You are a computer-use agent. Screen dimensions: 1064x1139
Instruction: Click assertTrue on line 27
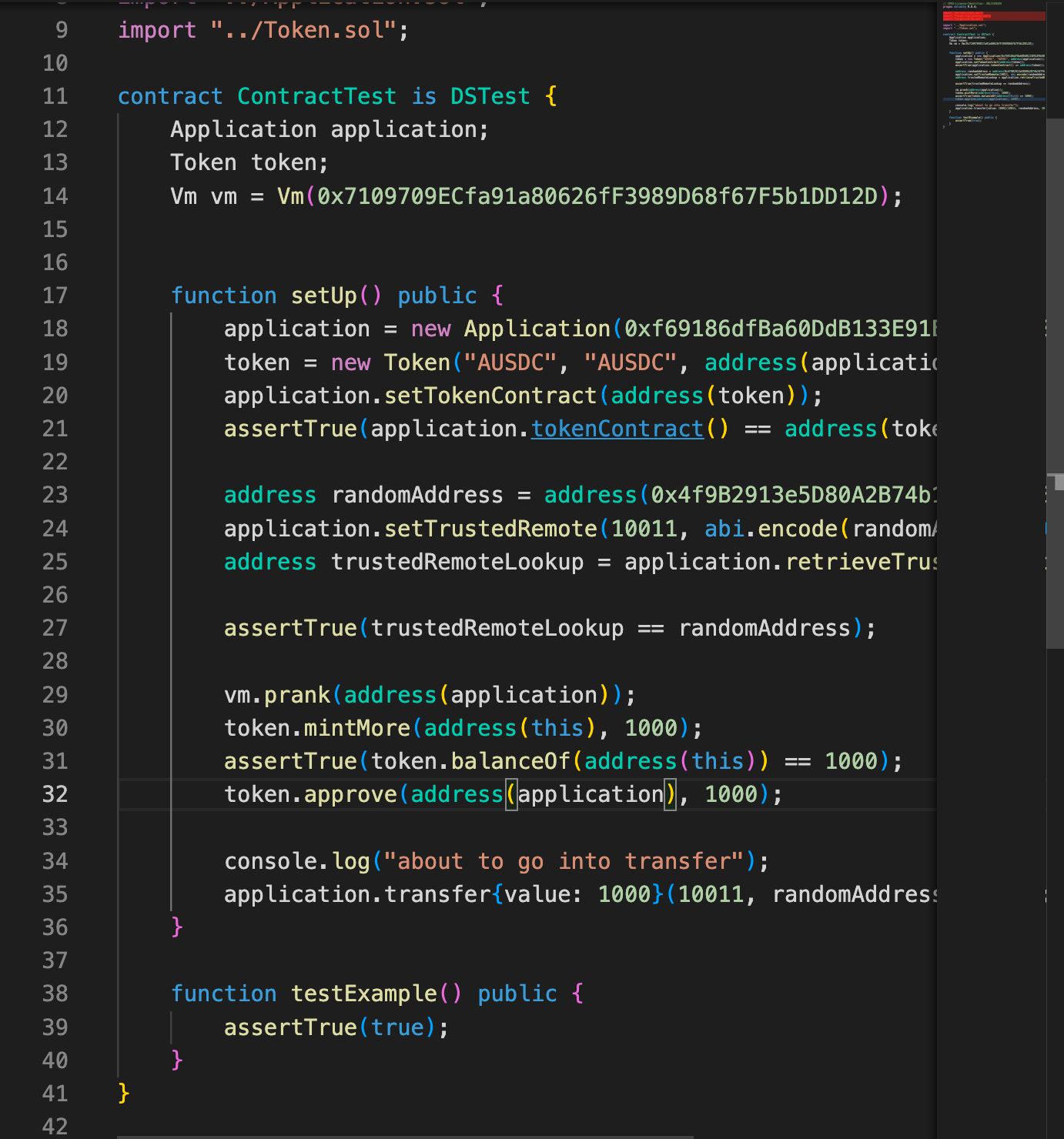click(x=290, y=628)
